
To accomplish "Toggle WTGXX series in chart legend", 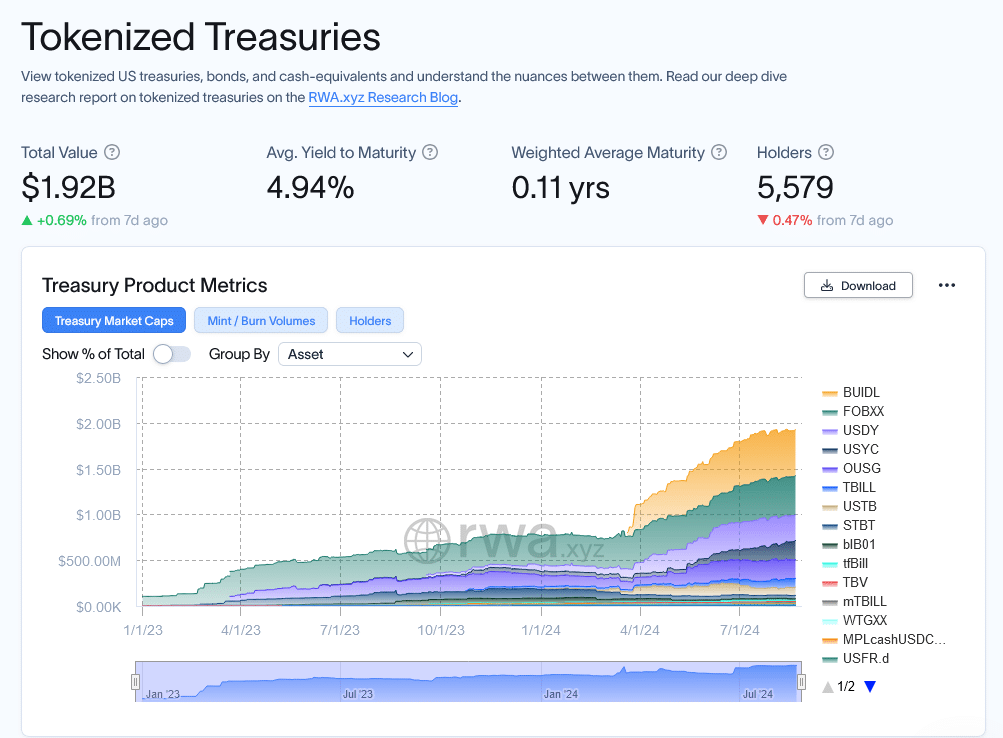I will (855, 620).
